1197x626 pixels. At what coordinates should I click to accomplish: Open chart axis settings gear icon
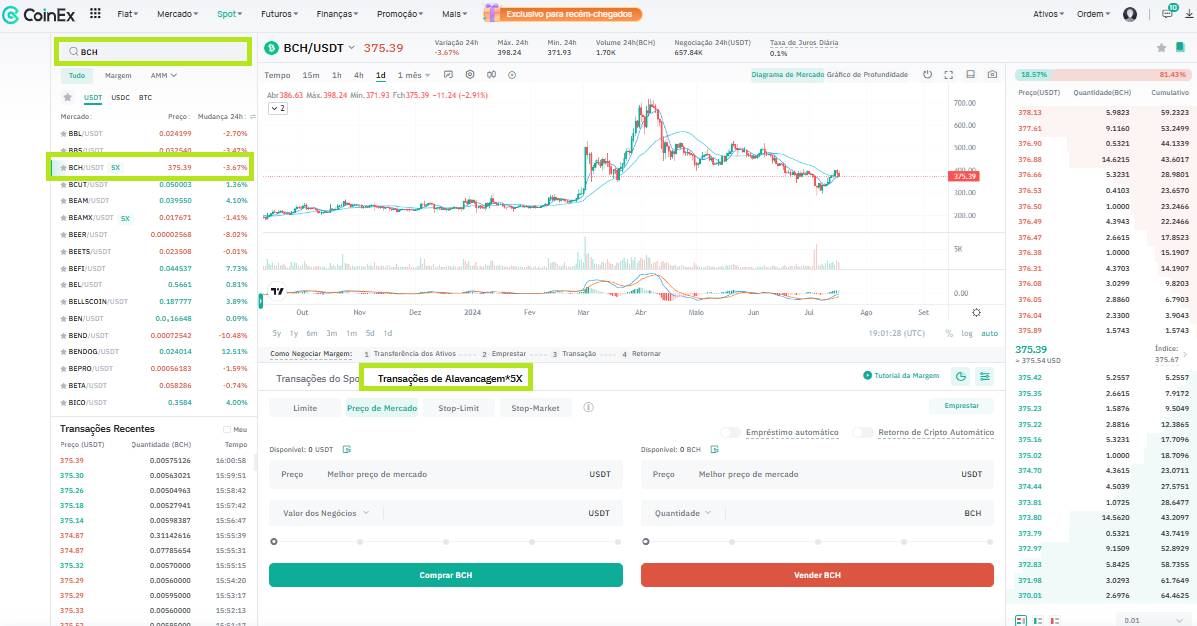pyautogui.click(x=976, y=312)
